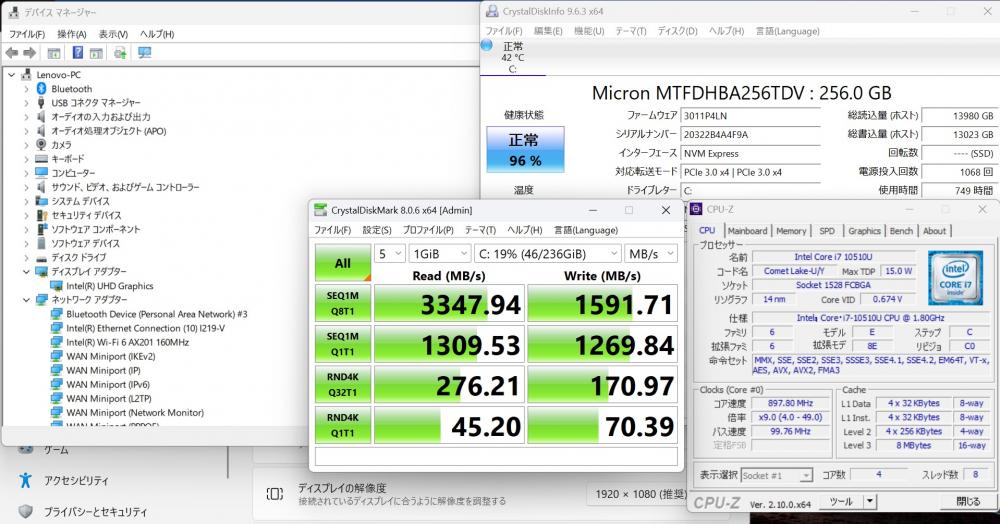Switch to the CPU-Z About tab
This screenshot has width=1000, height=524.
[934, 231]
